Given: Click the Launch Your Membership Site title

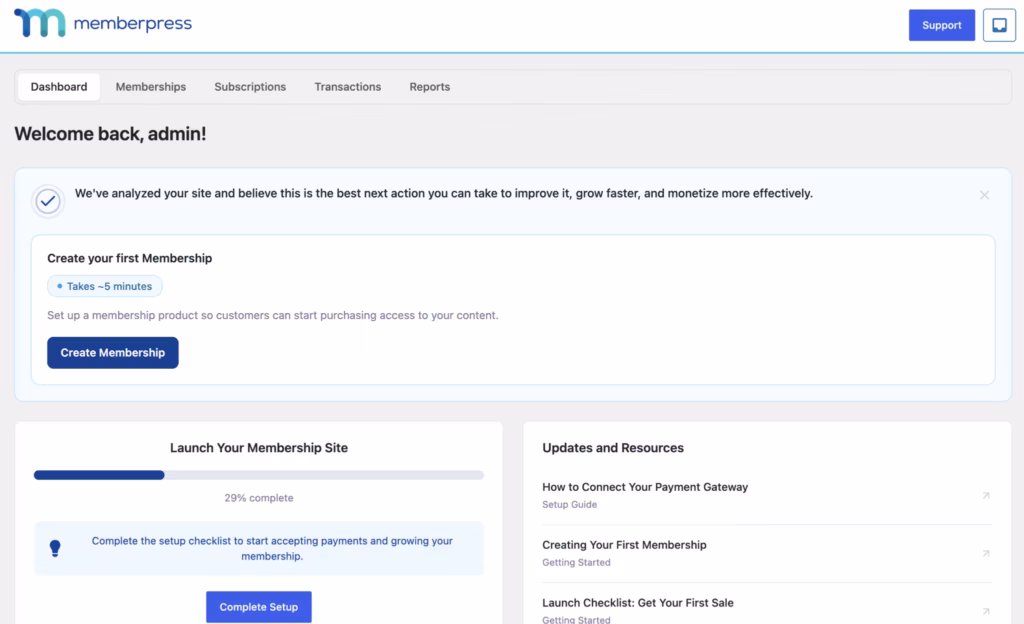Looking at the screenshot, I should pyautogui.click(x=259, y=448).
